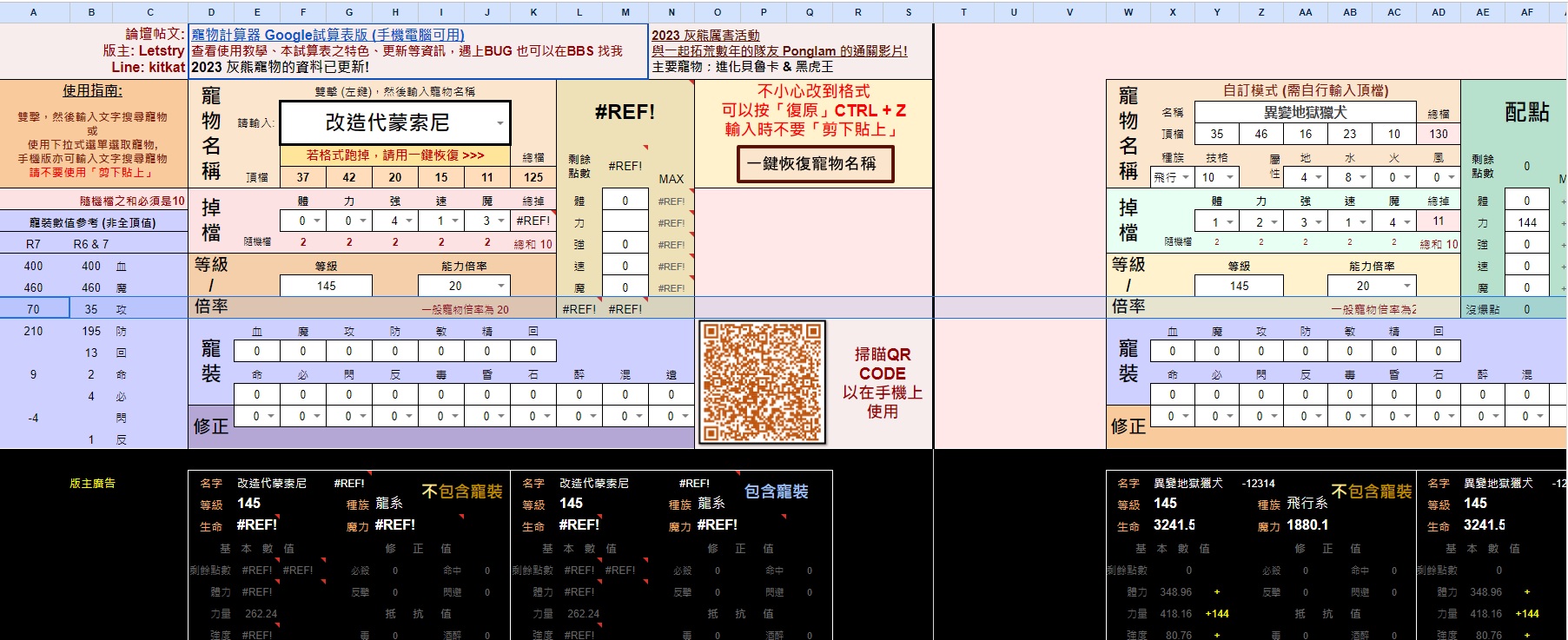Open the 2023 灰熊厲害活動 link

(705, 36)
